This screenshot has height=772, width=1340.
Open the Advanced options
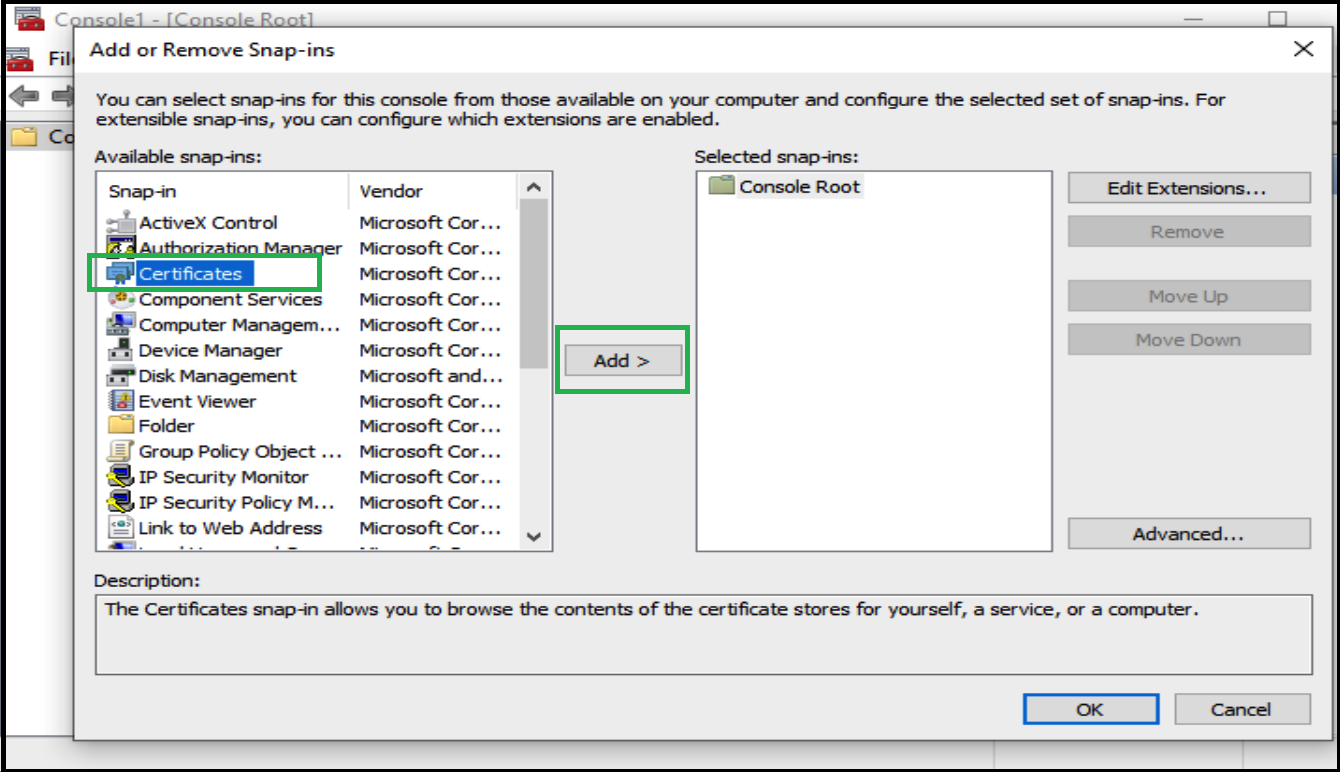[1188, 534]
